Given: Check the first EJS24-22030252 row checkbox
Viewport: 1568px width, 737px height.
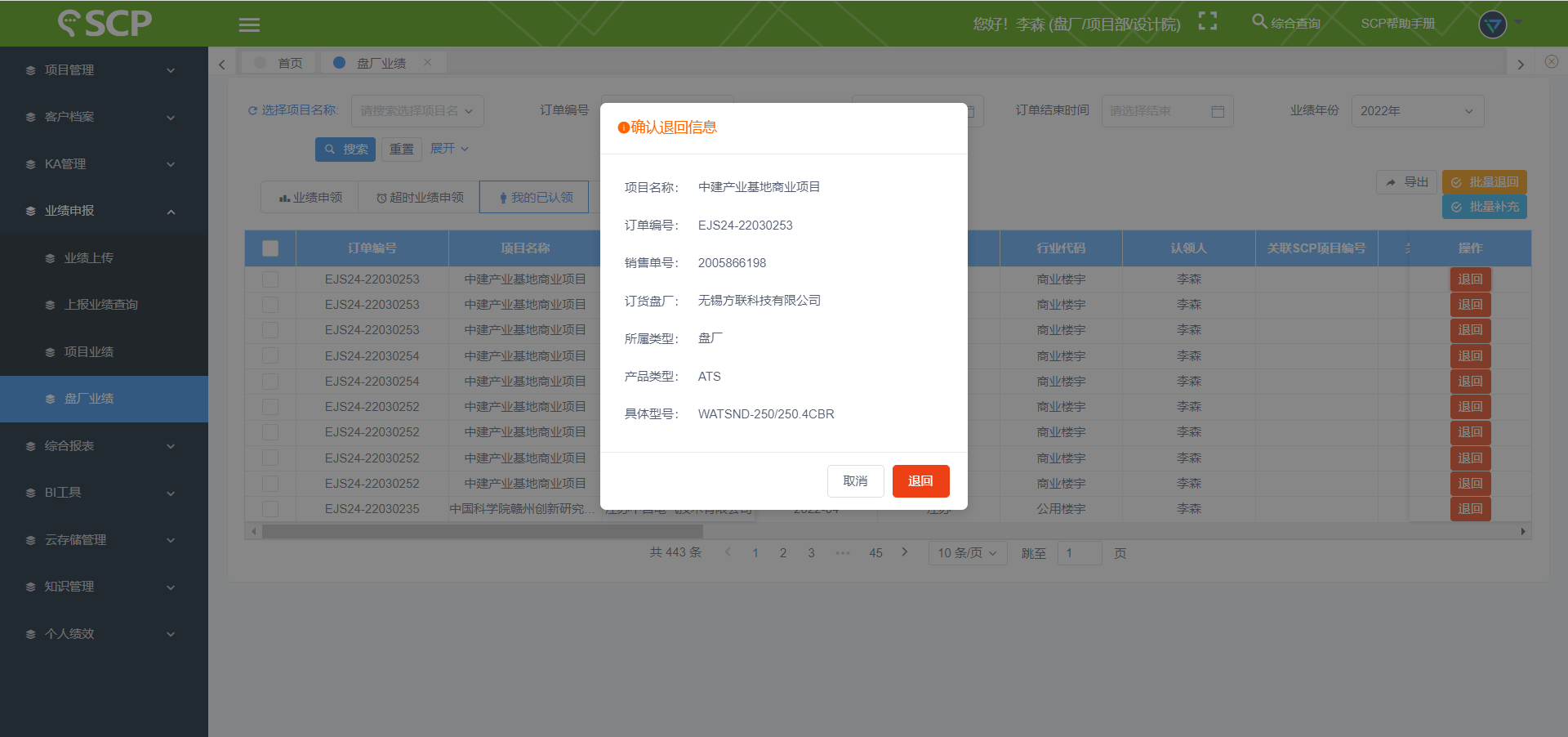Looking at the screenshot, I should [x=270, y=407].
